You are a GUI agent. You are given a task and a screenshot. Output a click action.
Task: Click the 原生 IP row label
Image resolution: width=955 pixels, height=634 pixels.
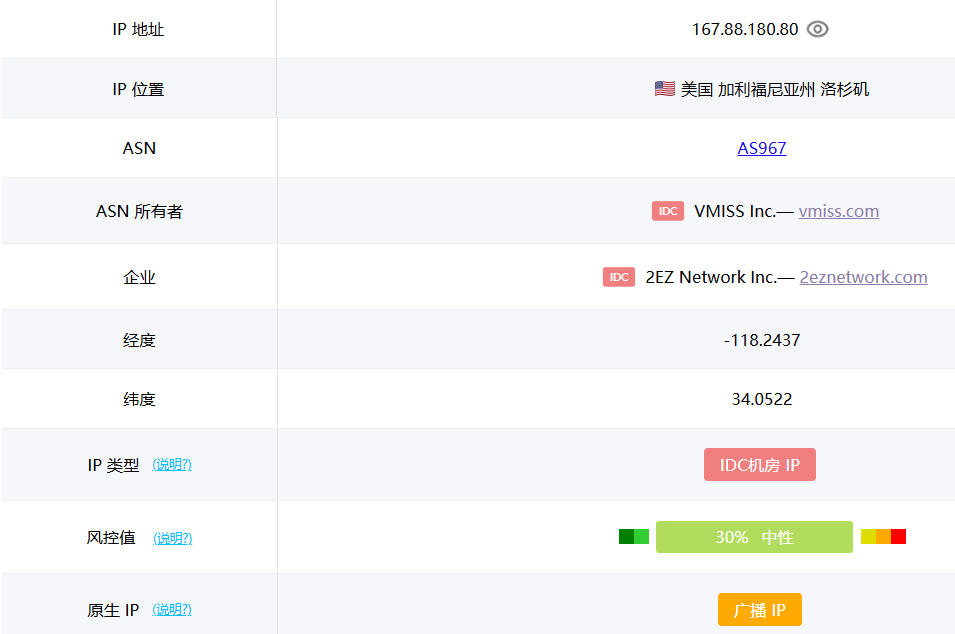pyautogui.click(x=113, y=610)
